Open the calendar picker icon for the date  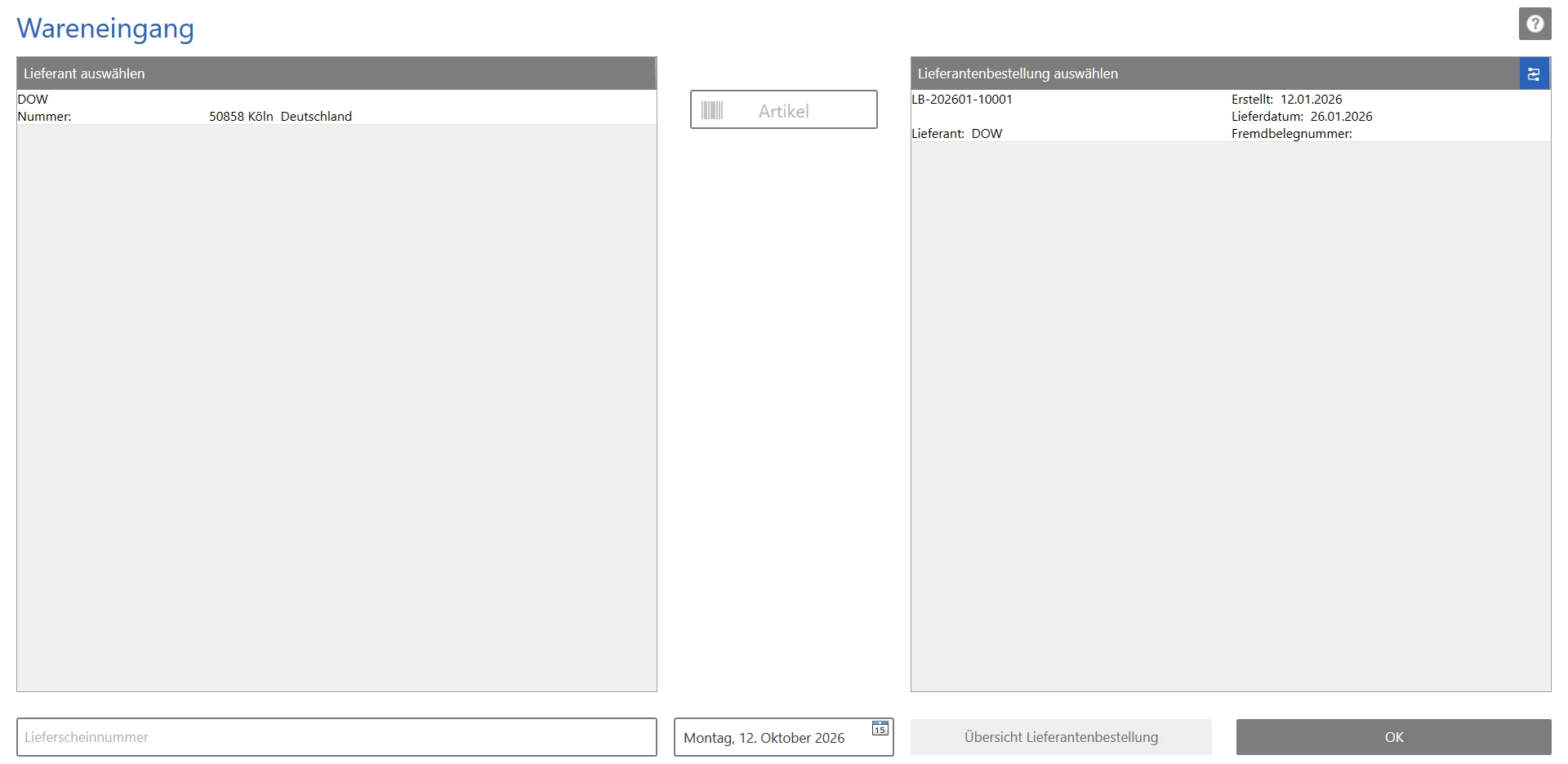[x=880, y=728]
